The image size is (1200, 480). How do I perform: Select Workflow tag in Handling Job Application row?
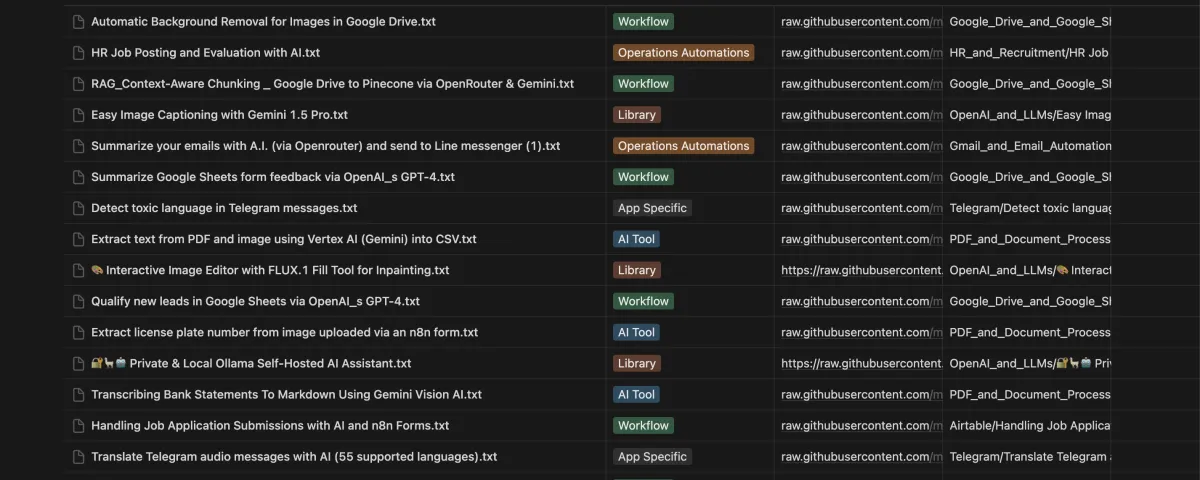click(x=643, y=425)
